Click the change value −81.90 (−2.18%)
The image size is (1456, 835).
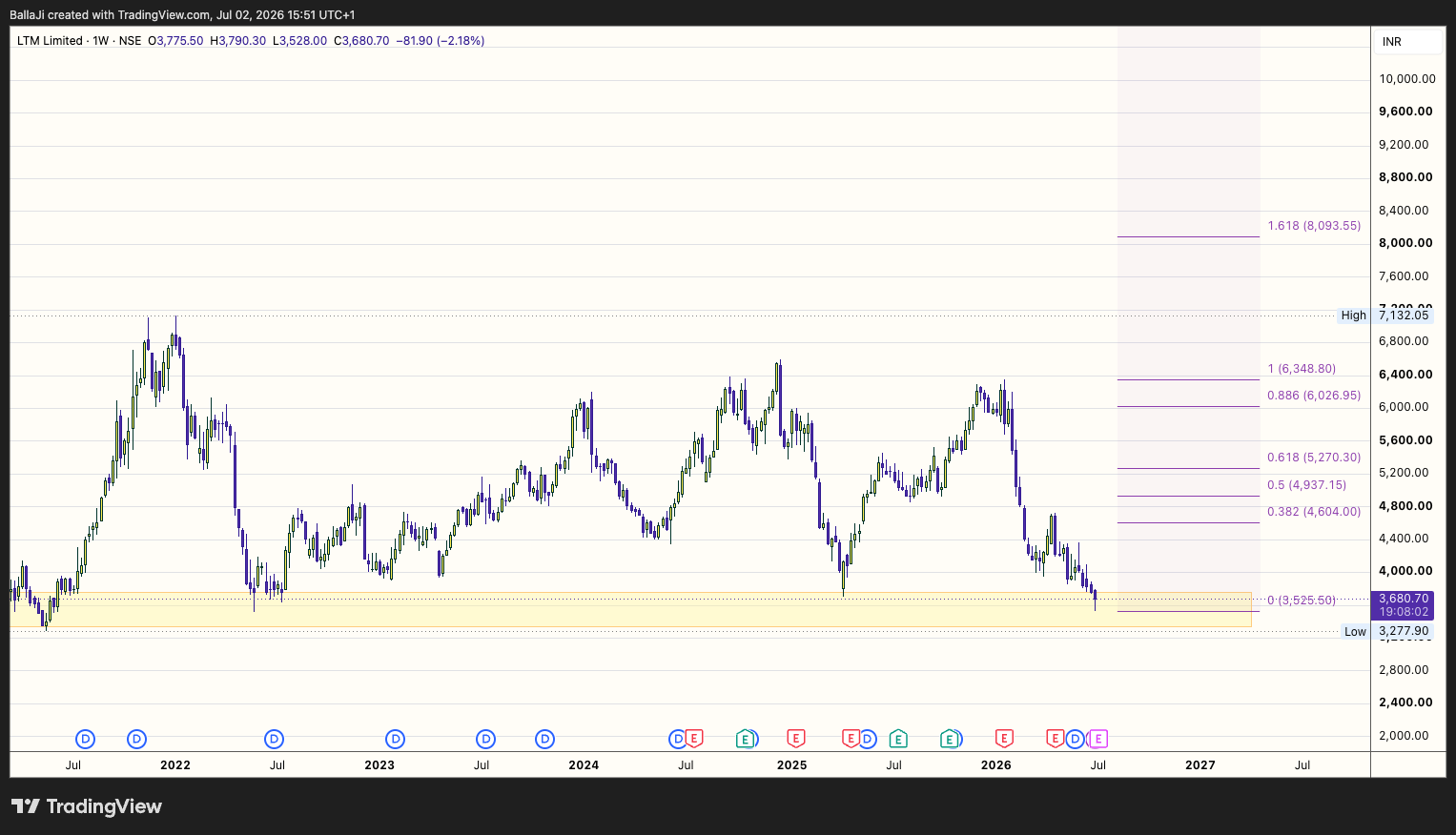[441, 41]
